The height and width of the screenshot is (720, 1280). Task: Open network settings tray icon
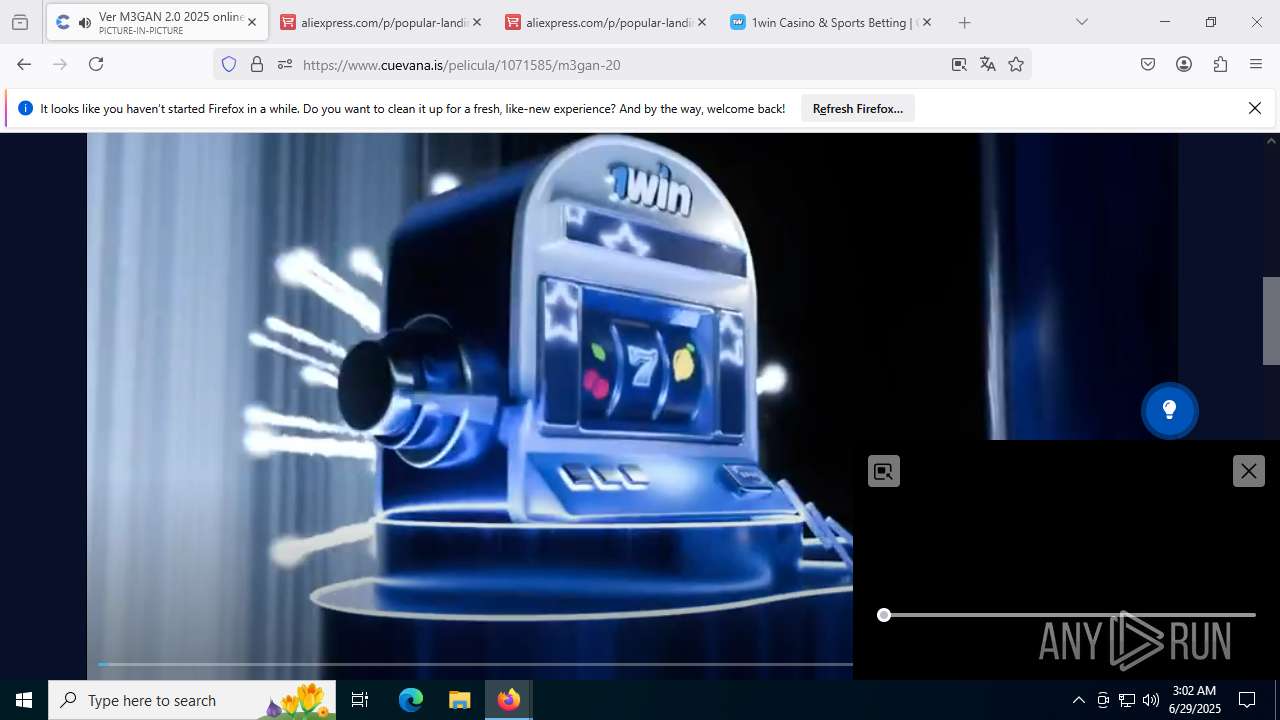coord(1127,700)
